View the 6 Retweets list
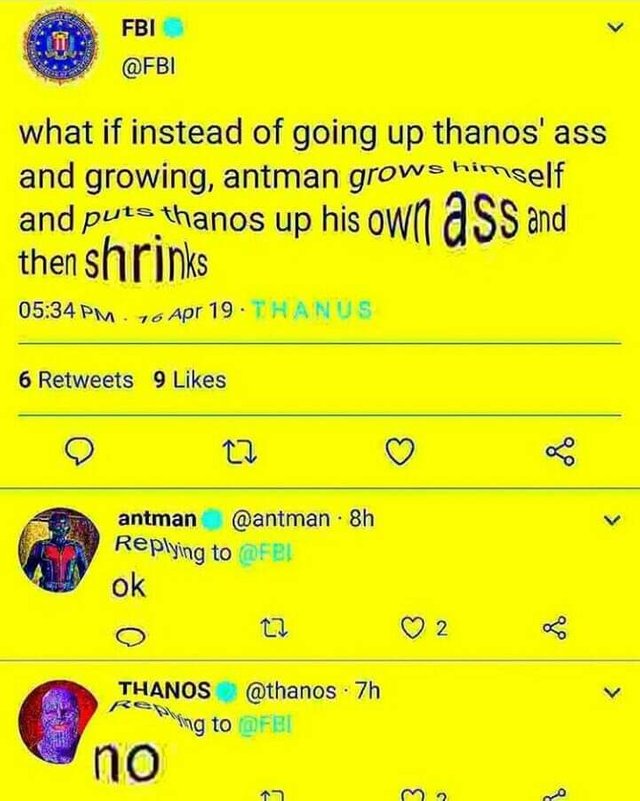This screenshot has width=640, height=801. point(76,380)
